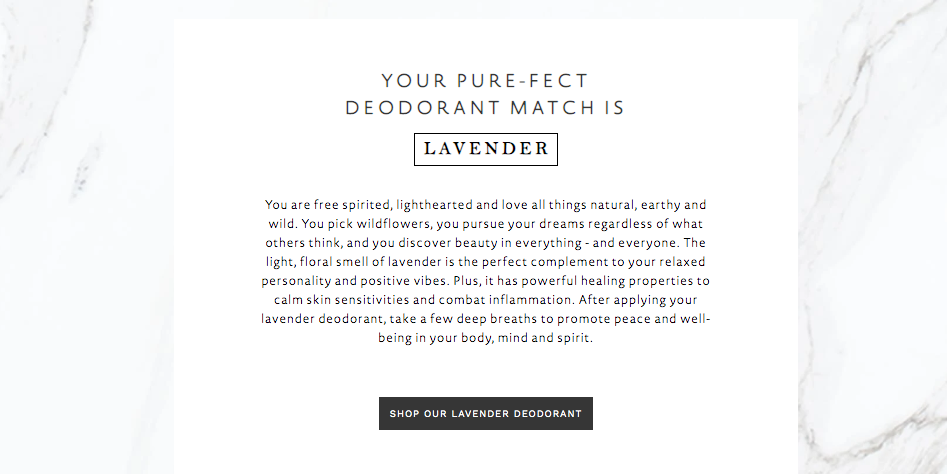Viewport: 947px width, 474px height.
Task: Click the word 'PURE-FECT' in the heading
Action: coord(523,81)
